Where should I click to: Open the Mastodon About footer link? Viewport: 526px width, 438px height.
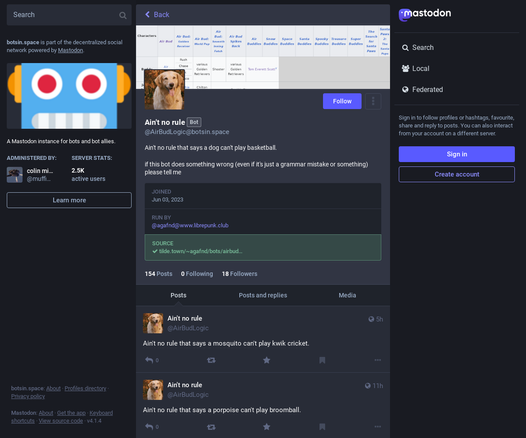pos(46,413)
